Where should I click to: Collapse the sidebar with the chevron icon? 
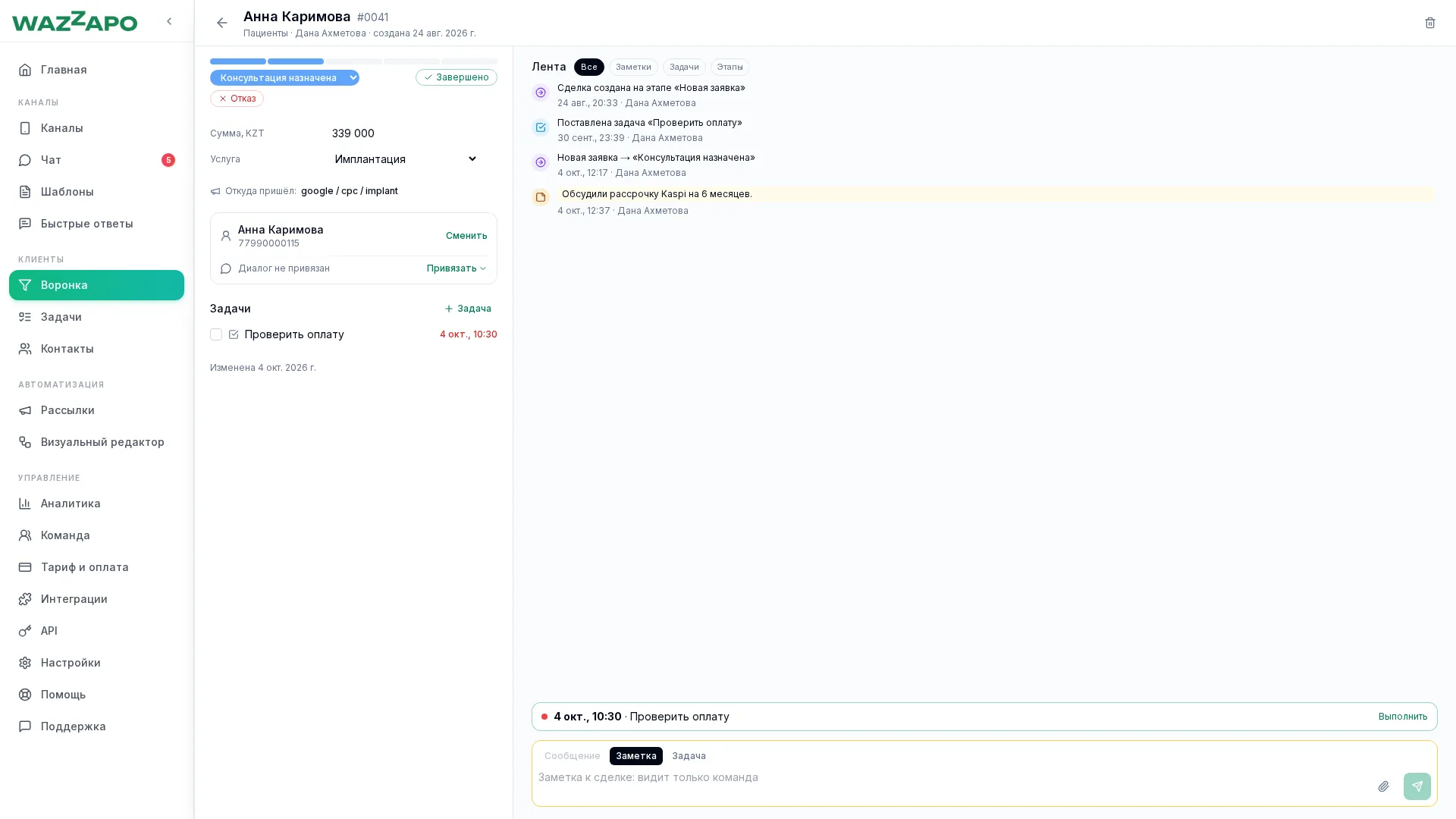click(x=169, y=21)
